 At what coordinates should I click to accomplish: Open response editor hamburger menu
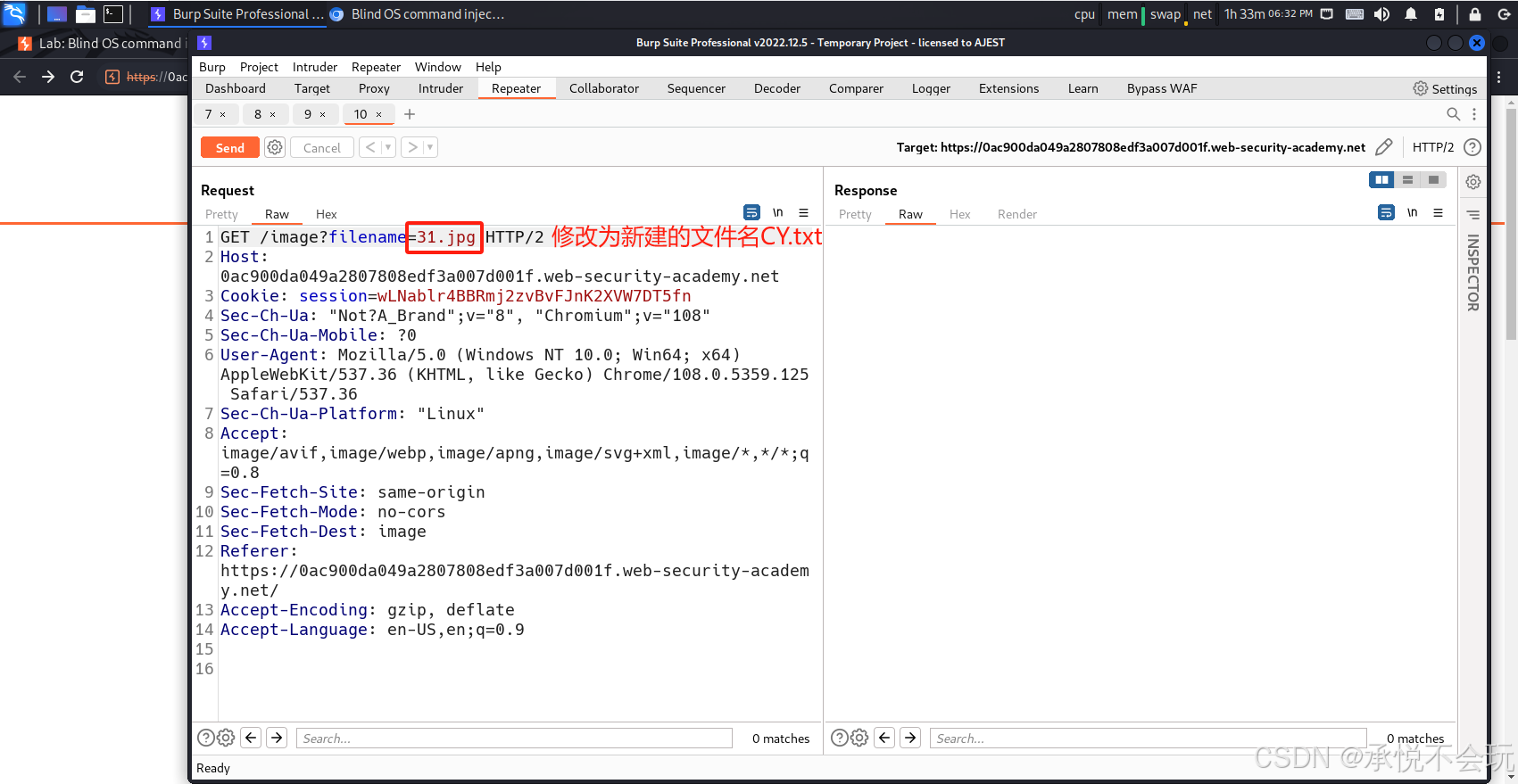[1438, 212]
